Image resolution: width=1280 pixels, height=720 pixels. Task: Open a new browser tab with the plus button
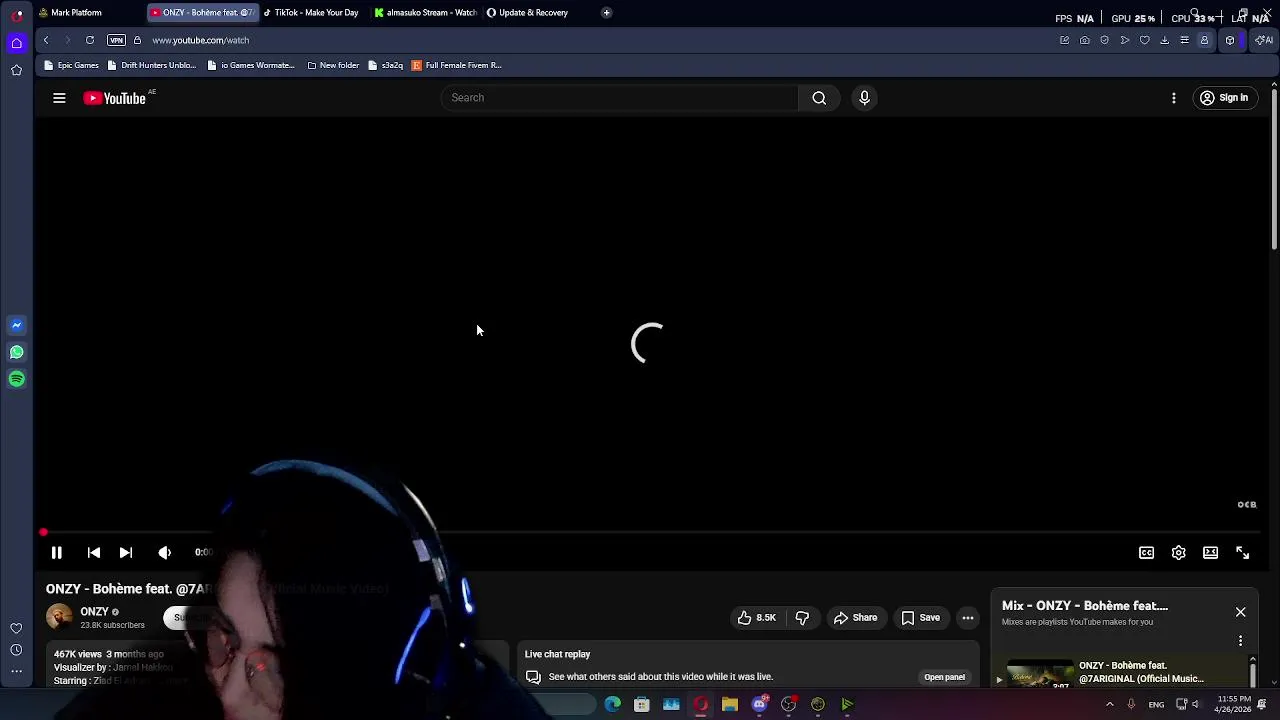tap(606, 13)
